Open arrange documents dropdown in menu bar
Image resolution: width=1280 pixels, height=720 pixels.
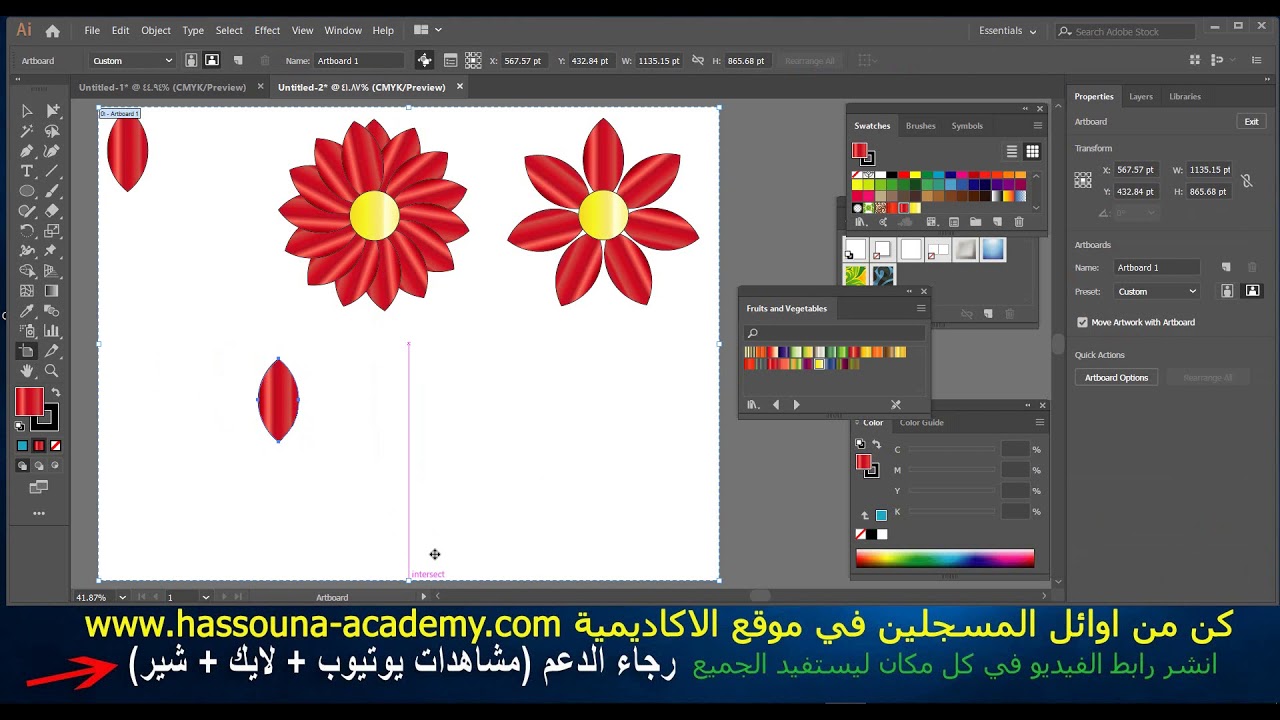[x=427, y=31]
